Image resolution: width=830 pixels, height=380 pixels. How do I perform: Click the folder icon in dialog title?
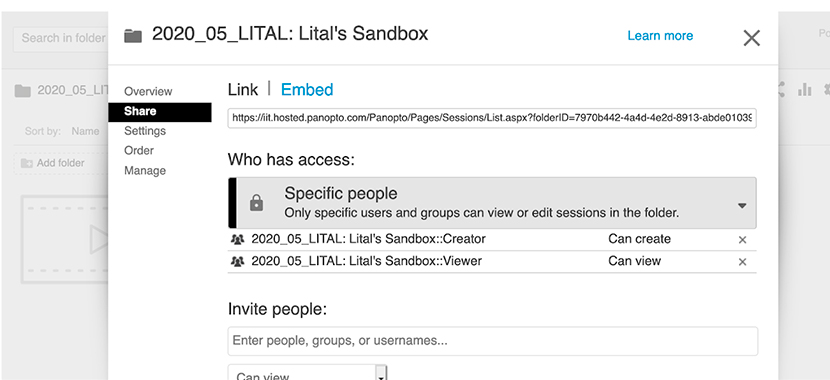pyautogui.click(x=133, y=36)
